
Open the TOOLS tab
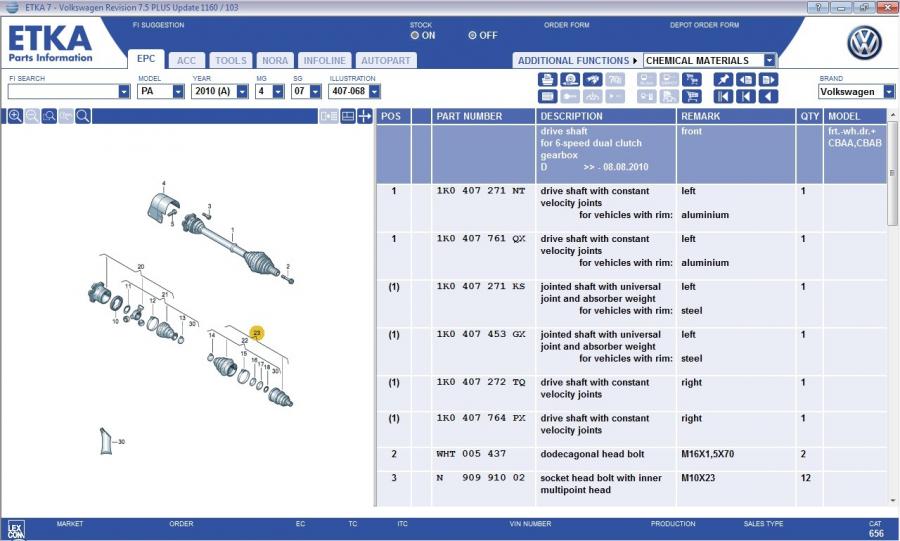pyautogui.click(x=231, y=60)
